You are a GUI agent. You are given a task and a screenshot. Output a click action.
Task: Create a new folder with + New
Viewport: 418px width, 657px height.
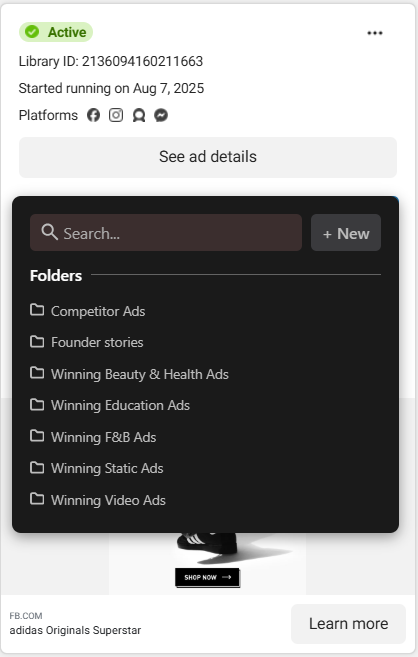(x=346, y=233)
